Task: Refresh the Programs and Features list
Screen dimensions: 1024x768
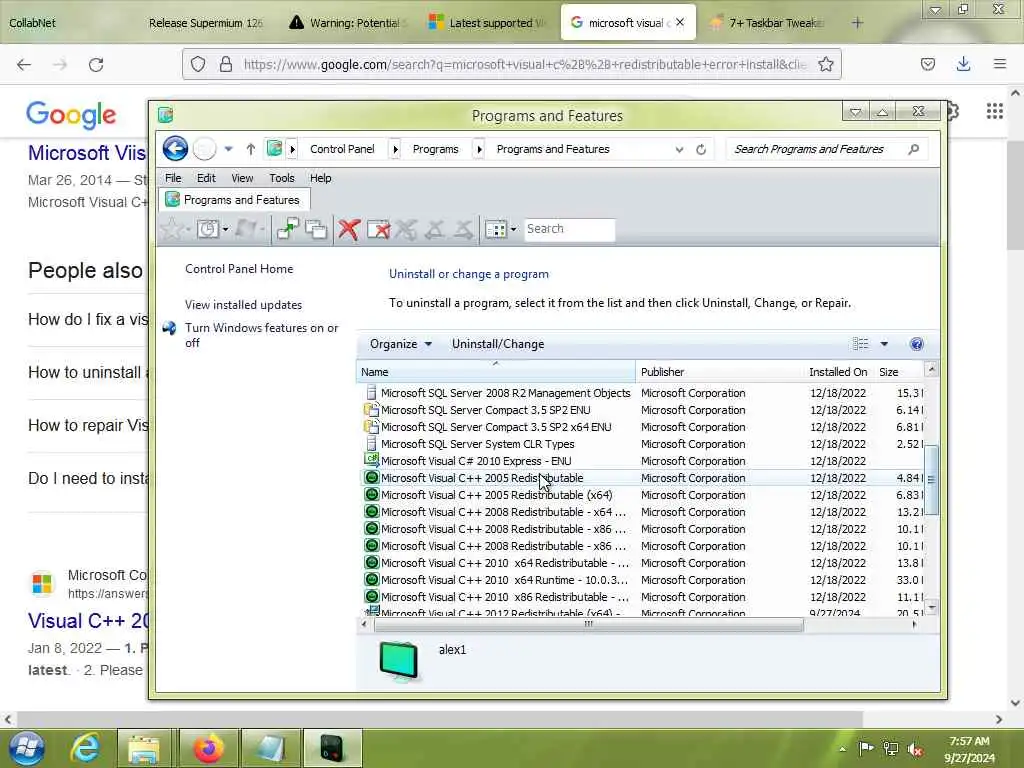Action: pos(701,150)
